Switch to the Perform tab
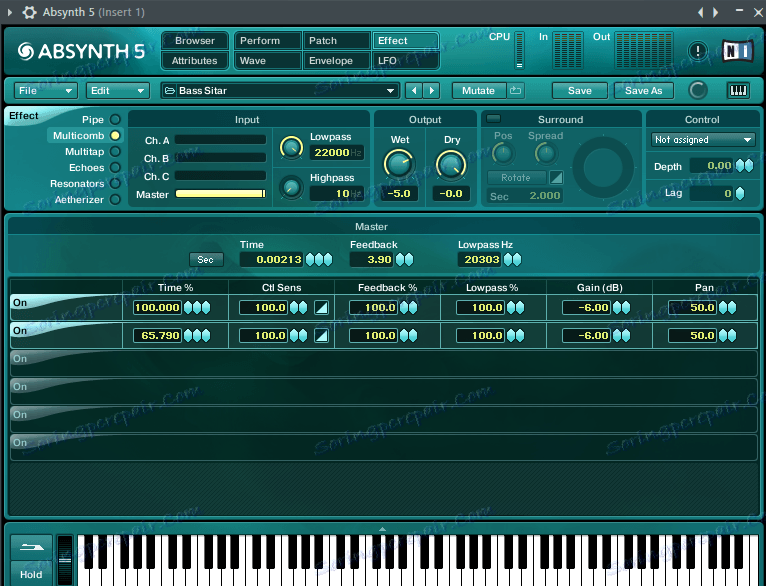766x586 pixels. pos(268,41)
